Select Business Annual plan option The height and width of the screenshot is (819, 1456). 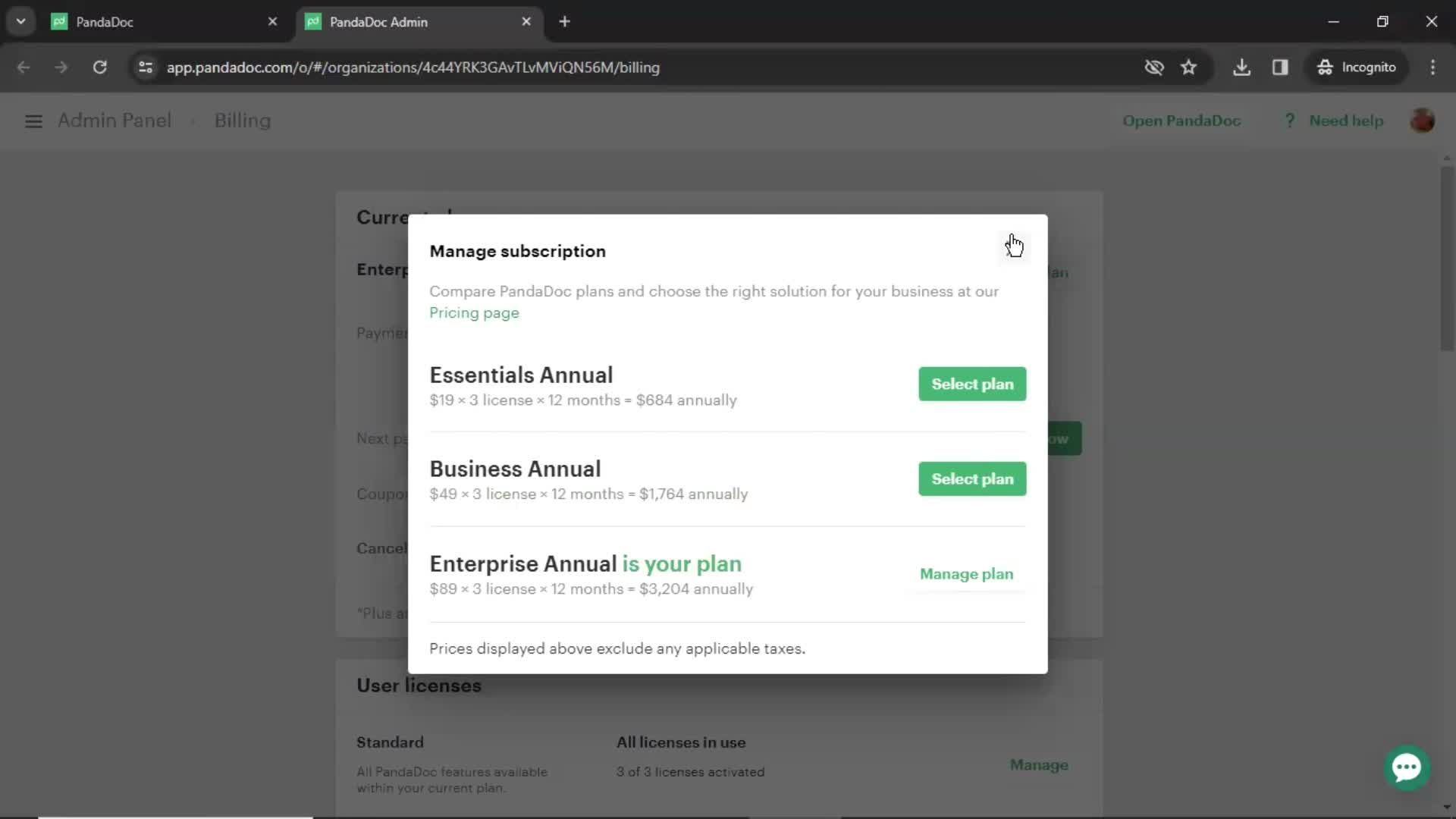coord(972,478)
